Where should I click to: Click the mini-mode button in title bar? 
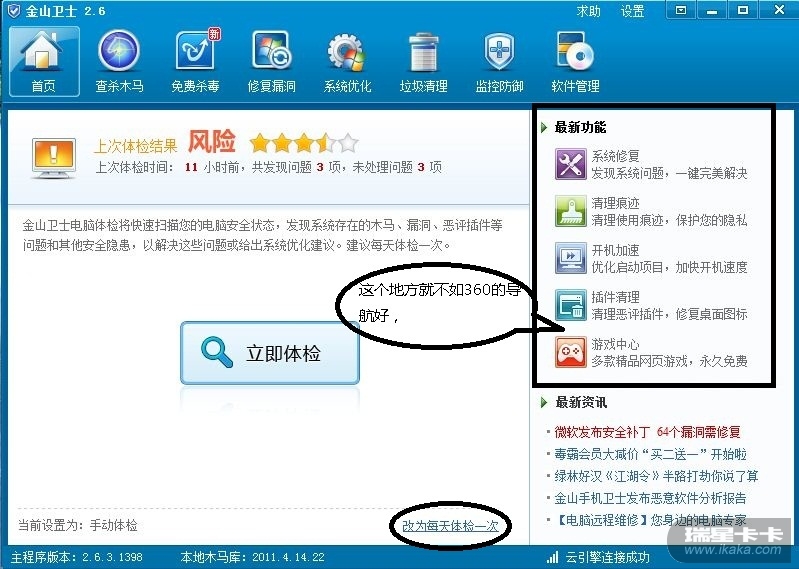point(681,10)
